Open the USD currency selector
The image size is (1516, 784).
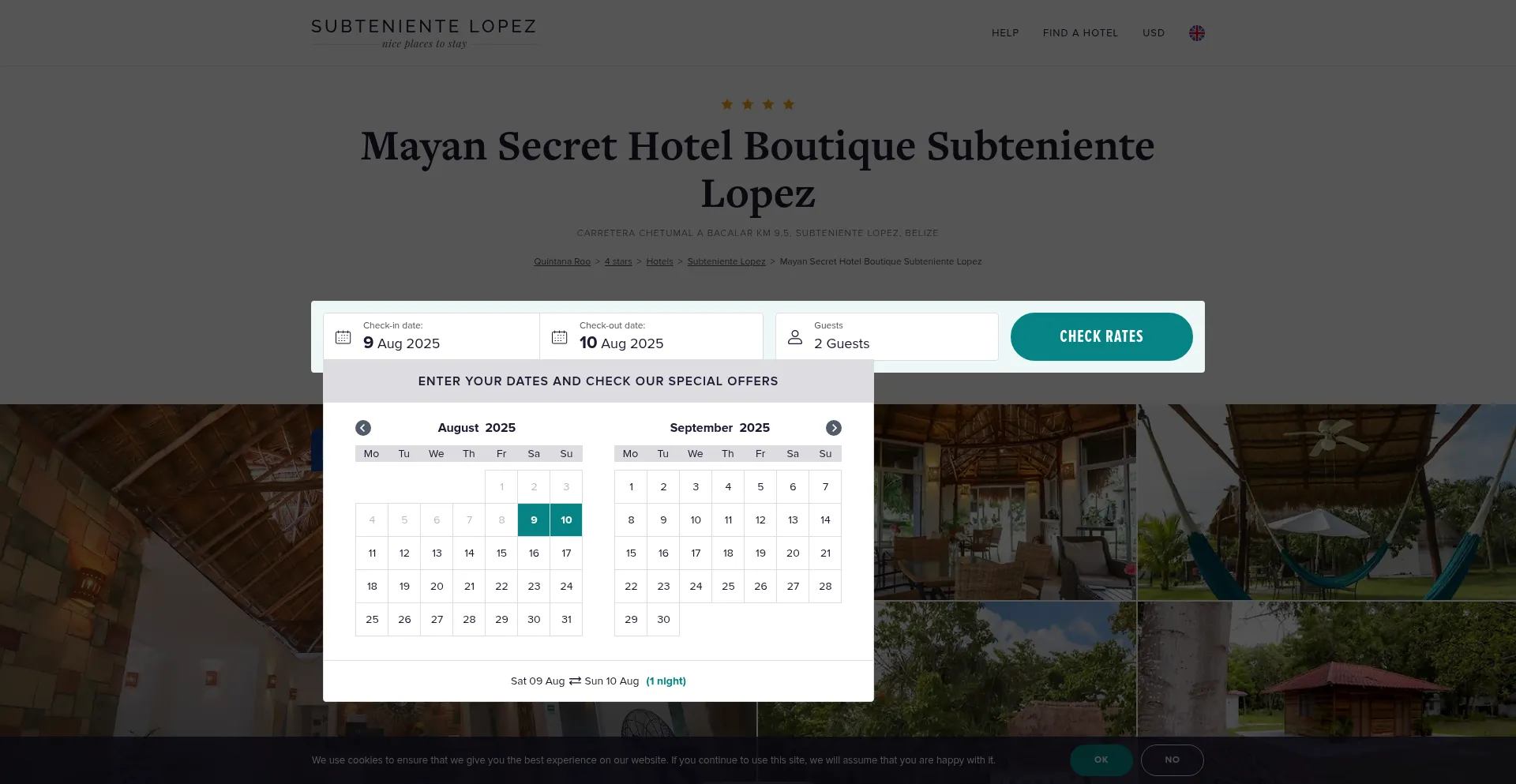(x=1154, y=33)
